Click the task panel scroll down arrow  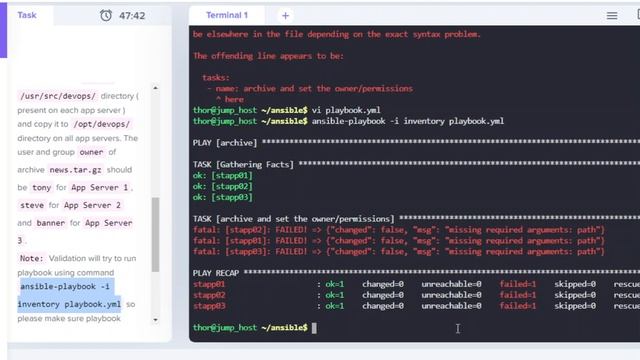(x=156, y=320)
